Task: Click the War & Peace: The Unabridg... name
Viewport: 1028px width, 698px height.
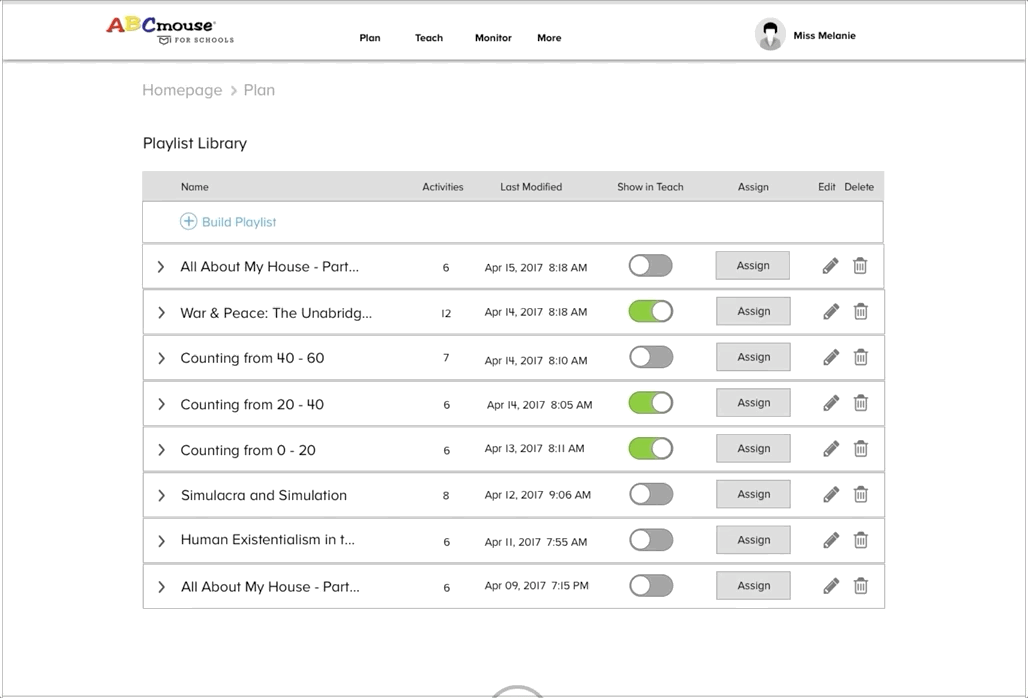Action: tap(276, 313)
